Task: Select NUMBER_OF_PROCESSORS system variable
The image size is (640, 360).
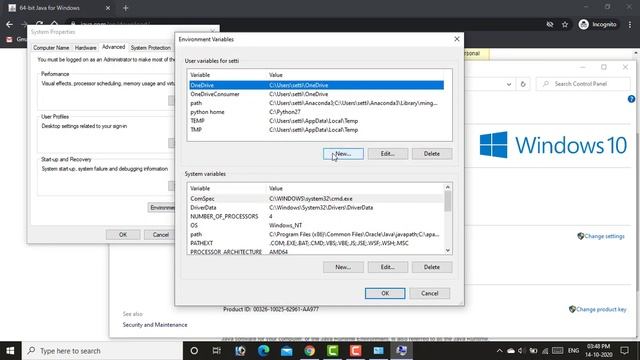Action: pyautogui.click(x=316, y=216)
